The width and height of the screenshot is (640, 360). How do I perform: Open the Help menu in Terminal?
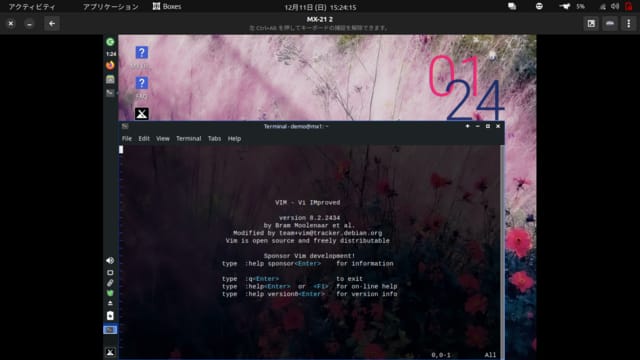(234, 139)
